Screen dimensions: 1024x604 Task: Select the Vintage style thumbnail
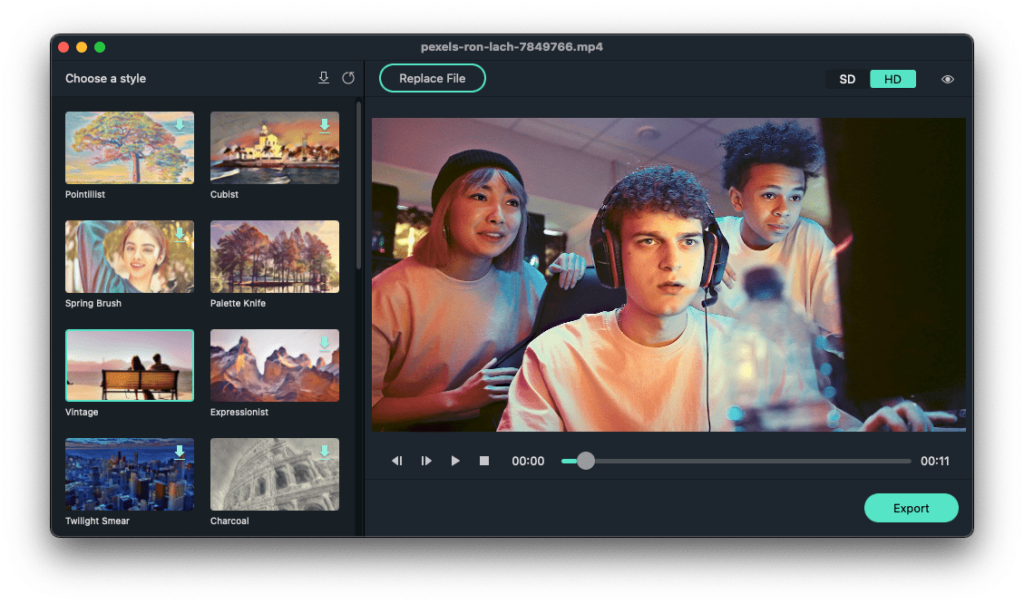coord(129,365)
